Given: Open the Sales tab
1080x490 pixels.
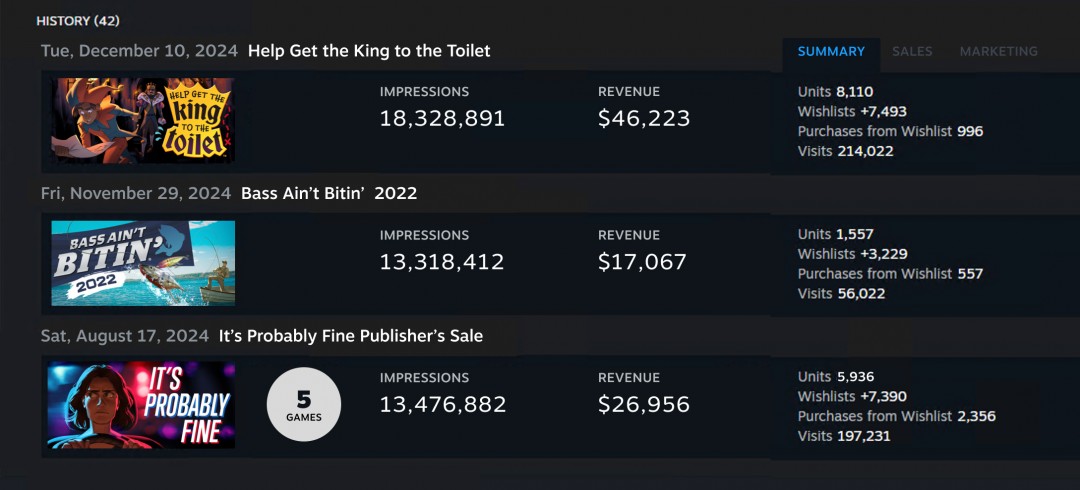Looking at the screenshot, I should pos(912,52).
